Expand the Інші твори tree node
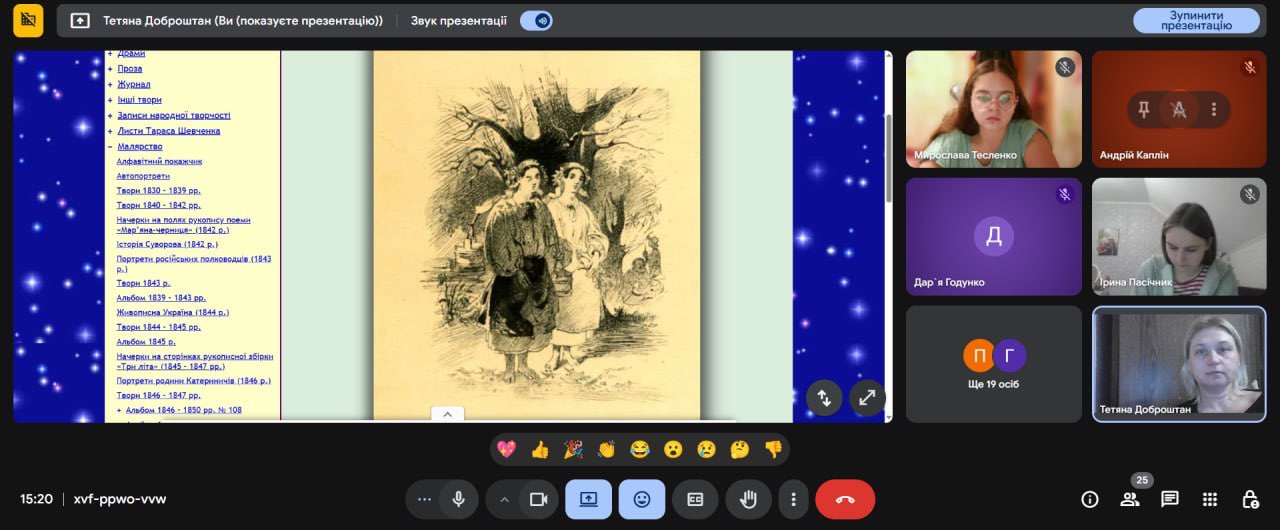Image resolution: width=1280 pixels, height=530 pixels. 110,100
